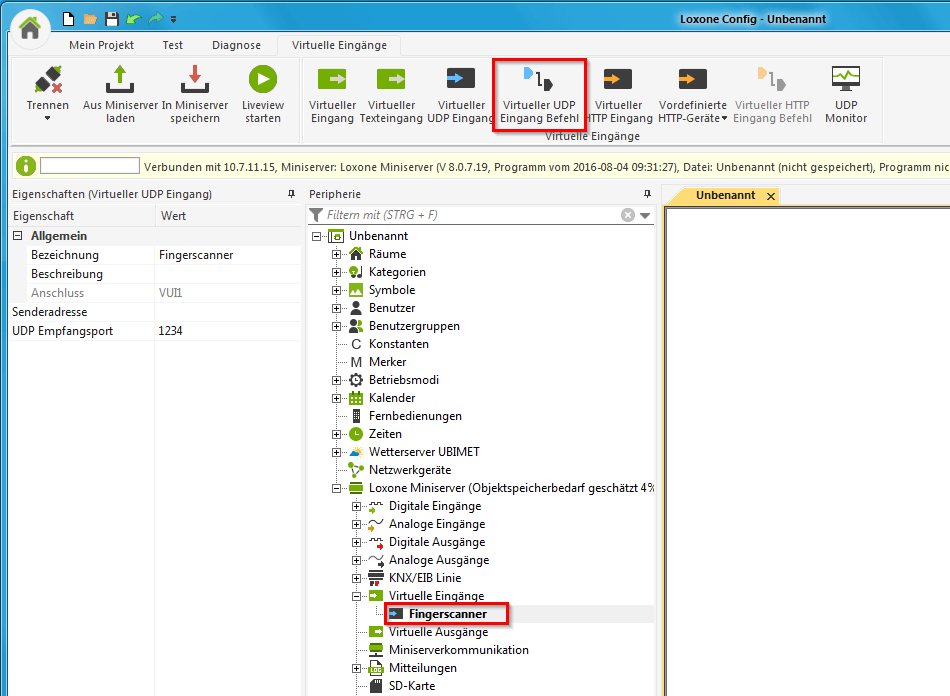Collapse the Allgemein properties group
Screen dimensions: 950x696
pyautogui.click(x=18, y=236)
